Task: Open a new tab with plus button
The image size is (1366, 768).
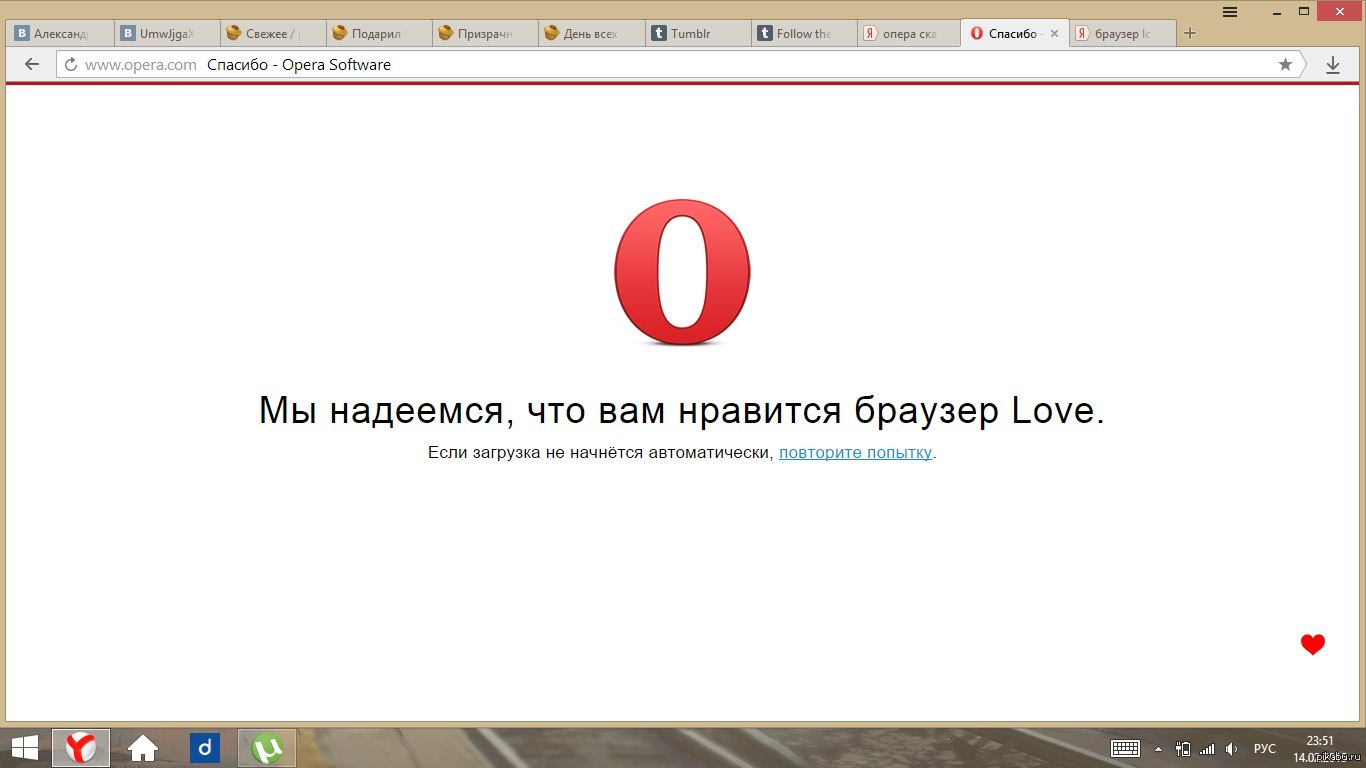Action: (1189, 33)
